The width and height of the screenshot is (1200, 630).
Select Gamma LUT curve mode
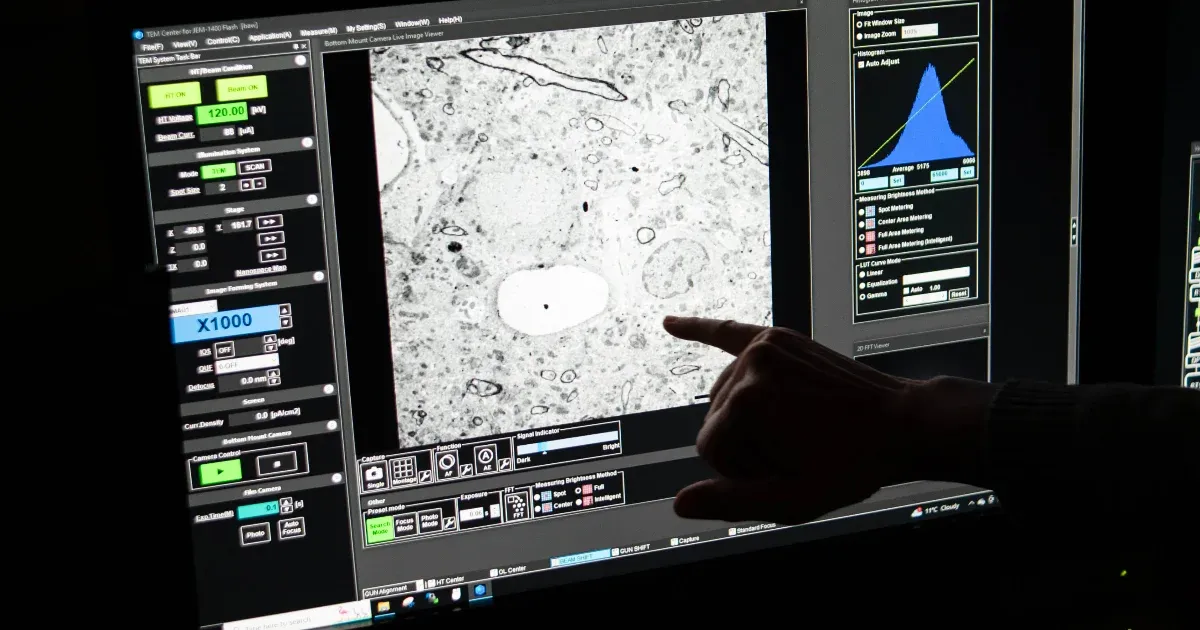862,296
